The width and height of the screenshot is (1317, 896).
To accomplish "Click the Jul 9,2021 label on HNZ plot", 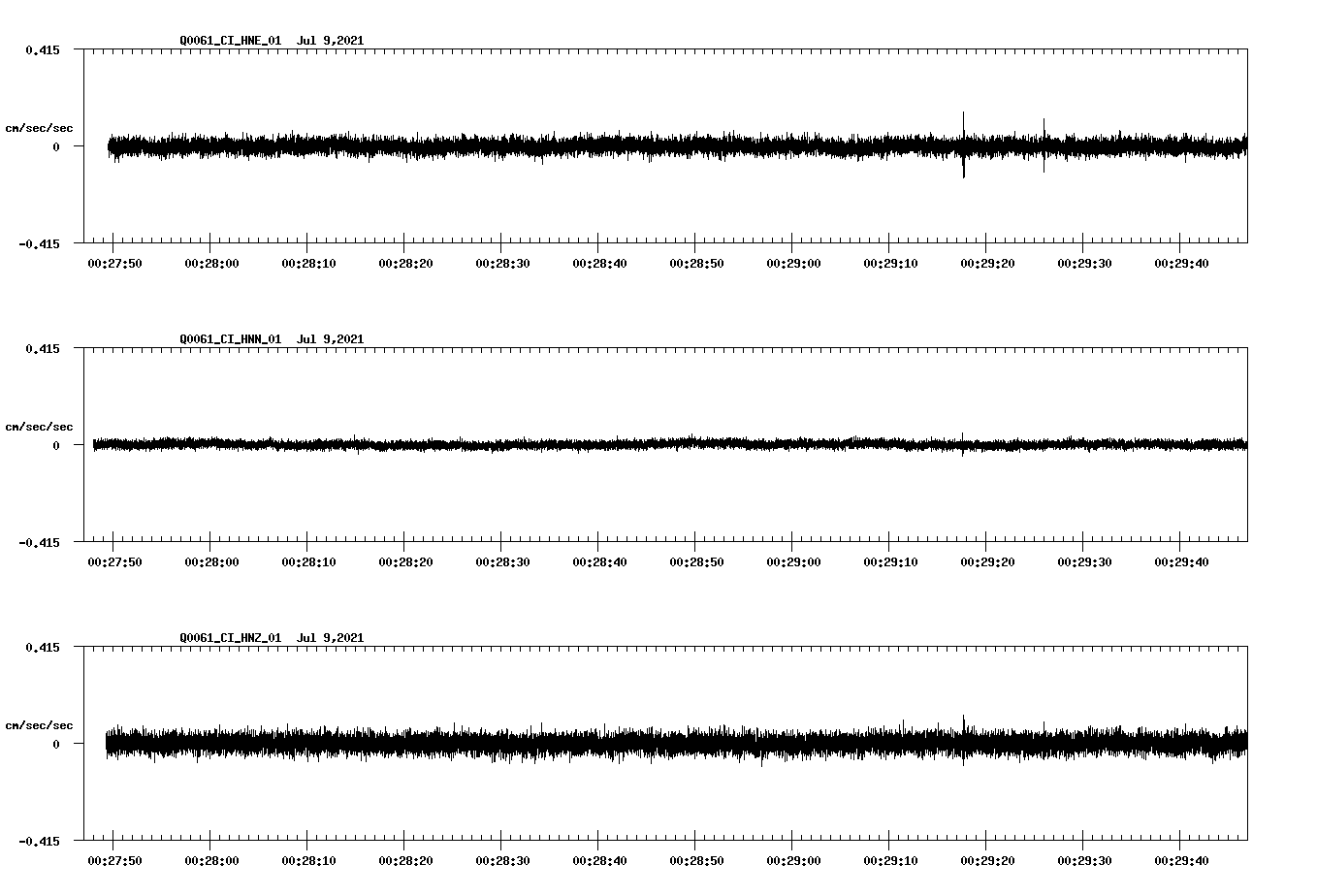I will click(x=332, y=638).
